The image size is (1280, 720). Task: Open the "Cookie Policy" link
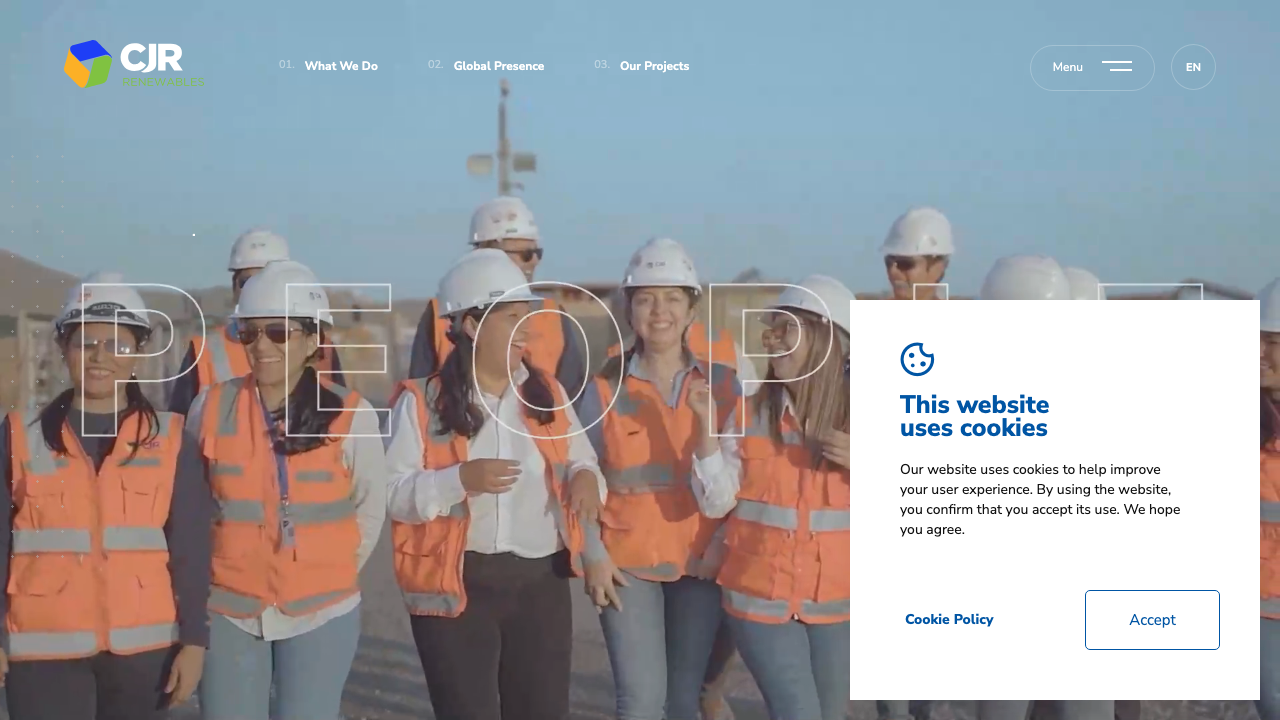point(949,620)
